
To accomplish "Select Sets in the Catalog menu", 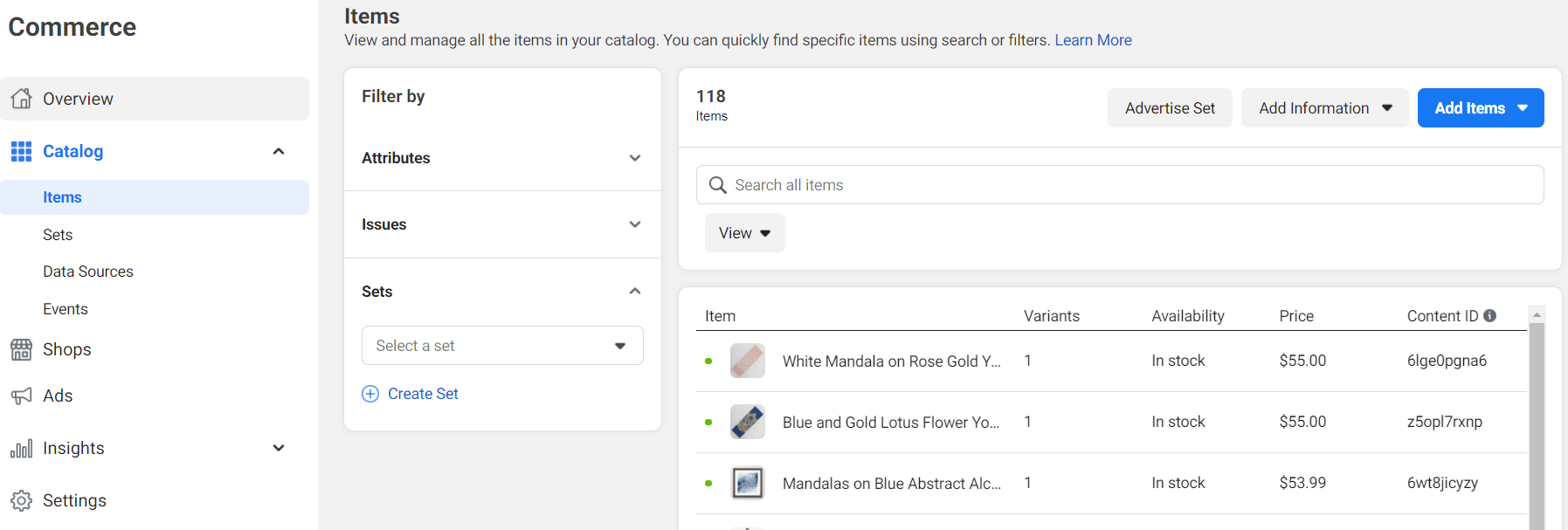I will 58,235.
